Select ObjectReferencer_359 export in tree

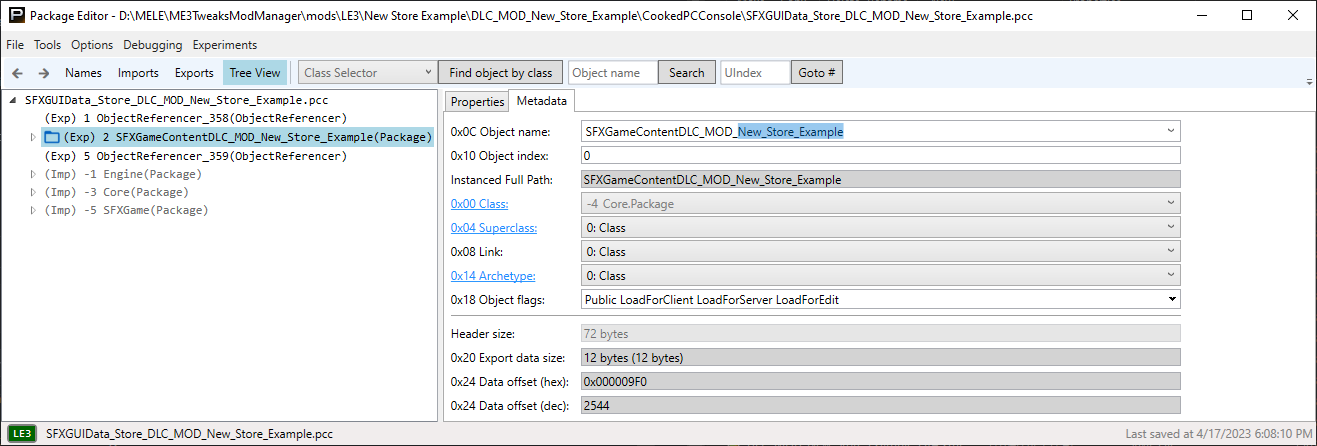[x=196, y=156]
